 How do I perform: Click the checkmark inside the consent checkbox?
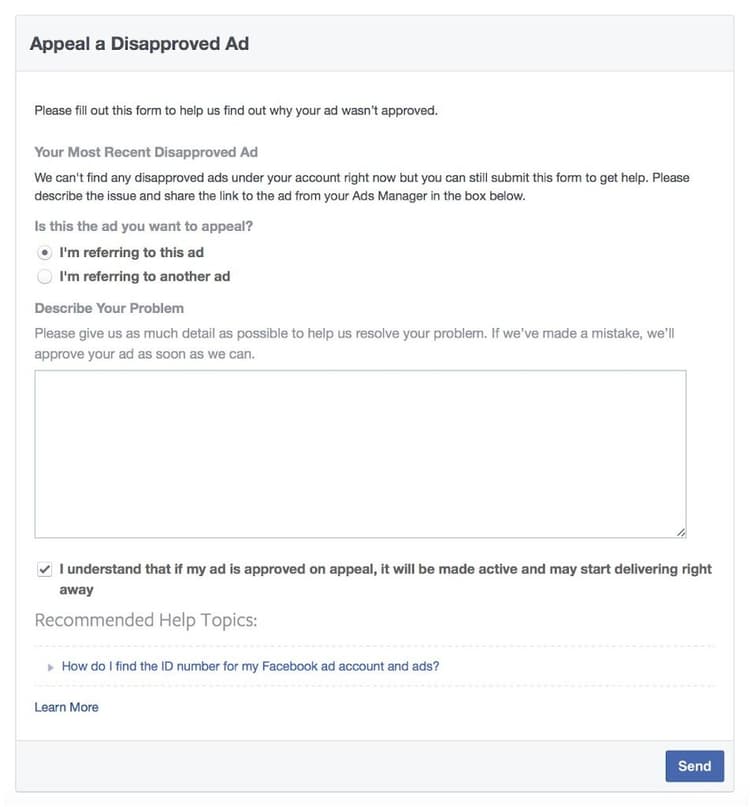coord(42,568)
